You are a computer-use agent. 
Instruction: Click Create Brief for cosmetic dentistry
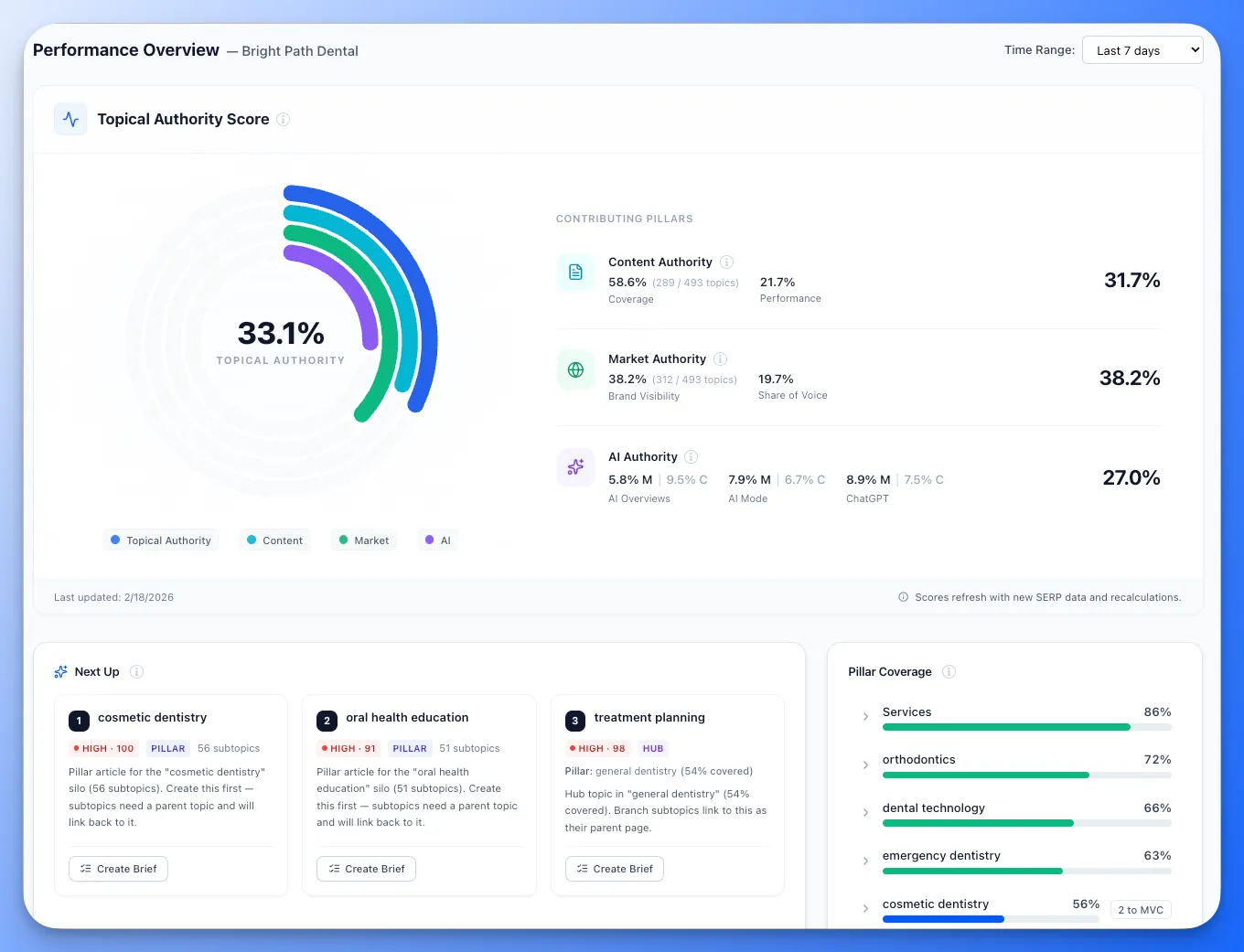[x=118, y=869]
